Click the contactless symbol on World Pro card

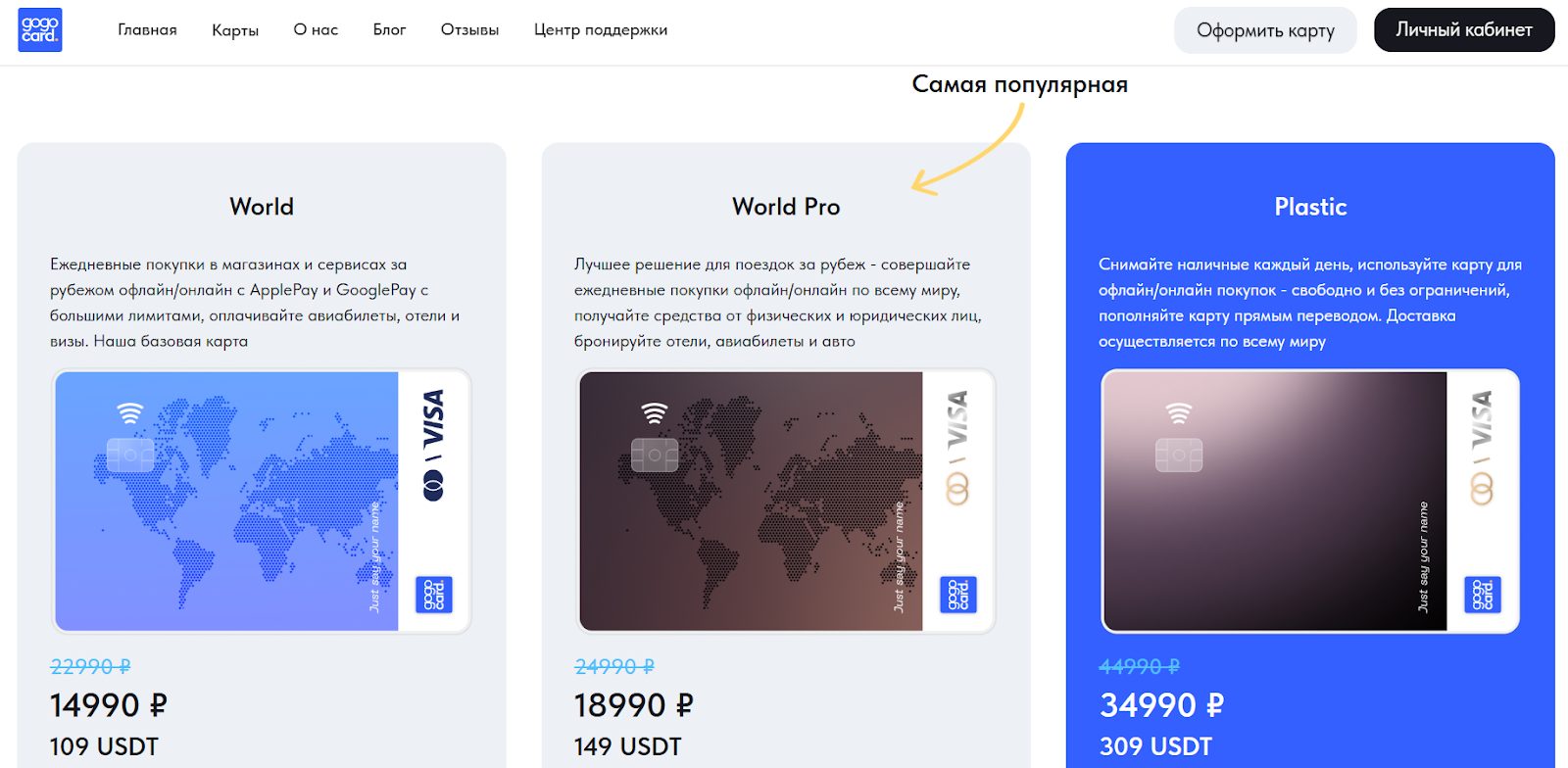655,412
